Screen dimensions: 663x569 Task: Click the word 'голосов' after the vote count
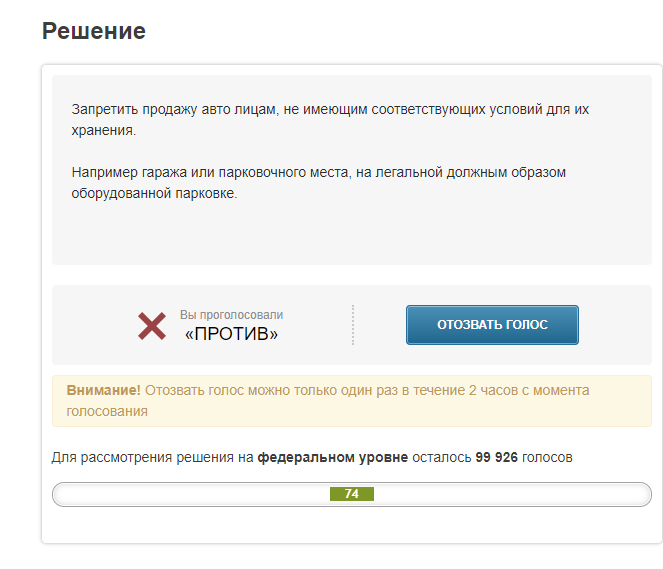(x=547, y=457)
